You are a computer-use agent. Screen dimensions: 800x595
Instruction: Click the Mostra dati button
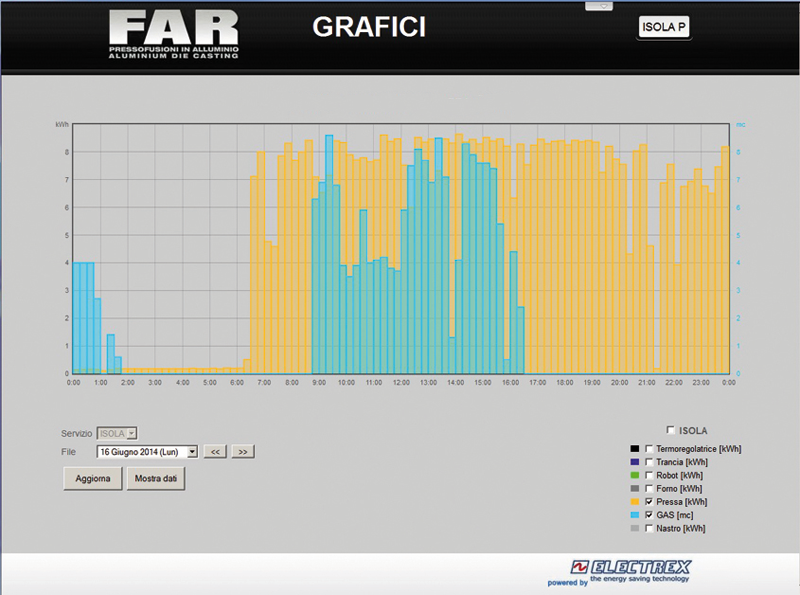155,478
